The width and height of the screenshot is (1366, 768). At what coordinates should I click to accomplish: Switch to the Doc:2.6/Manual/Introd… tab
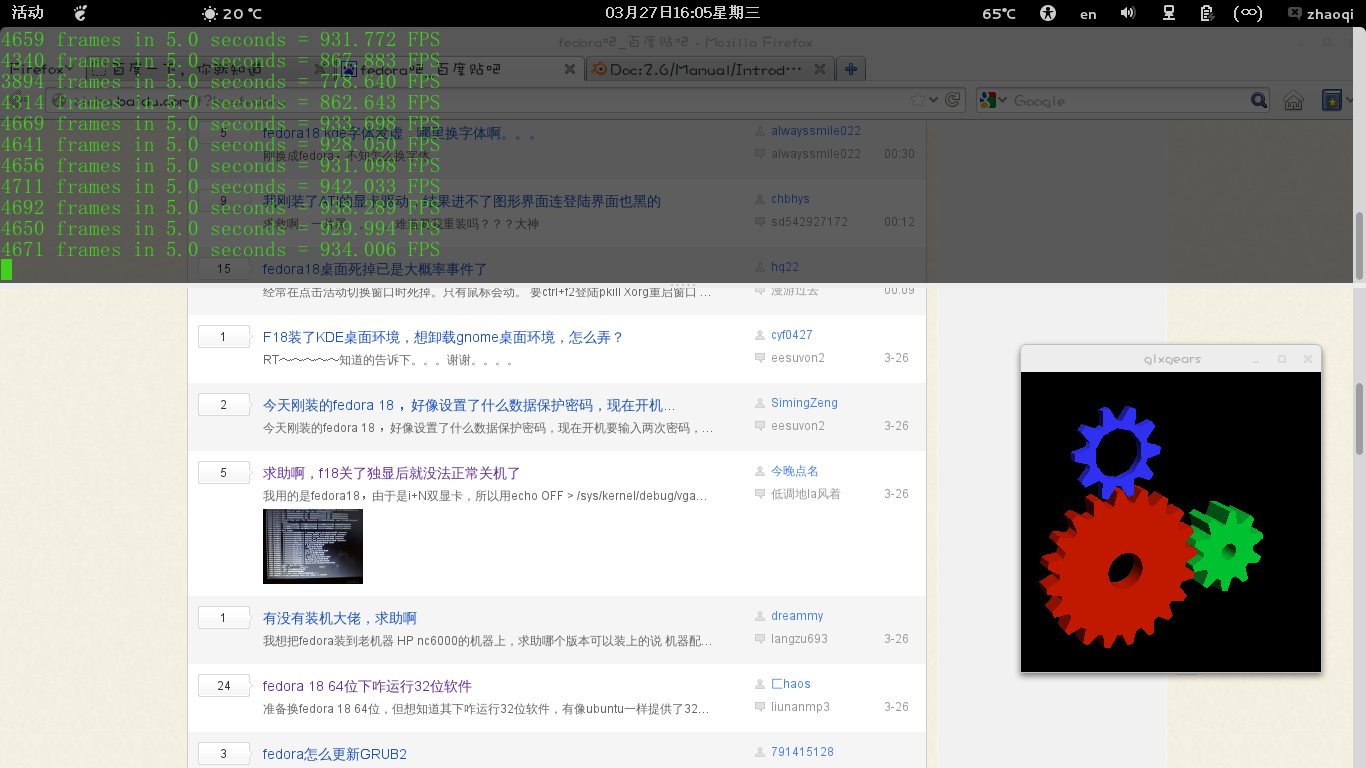coord(708,69)
